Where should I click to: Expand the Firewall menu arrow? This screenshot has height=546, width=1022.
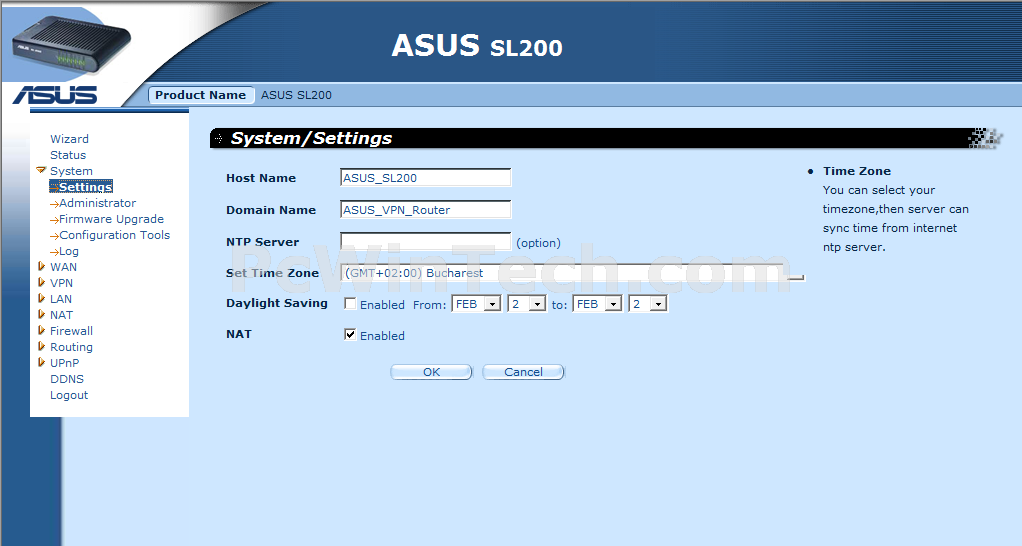click(x=41, y=330)
